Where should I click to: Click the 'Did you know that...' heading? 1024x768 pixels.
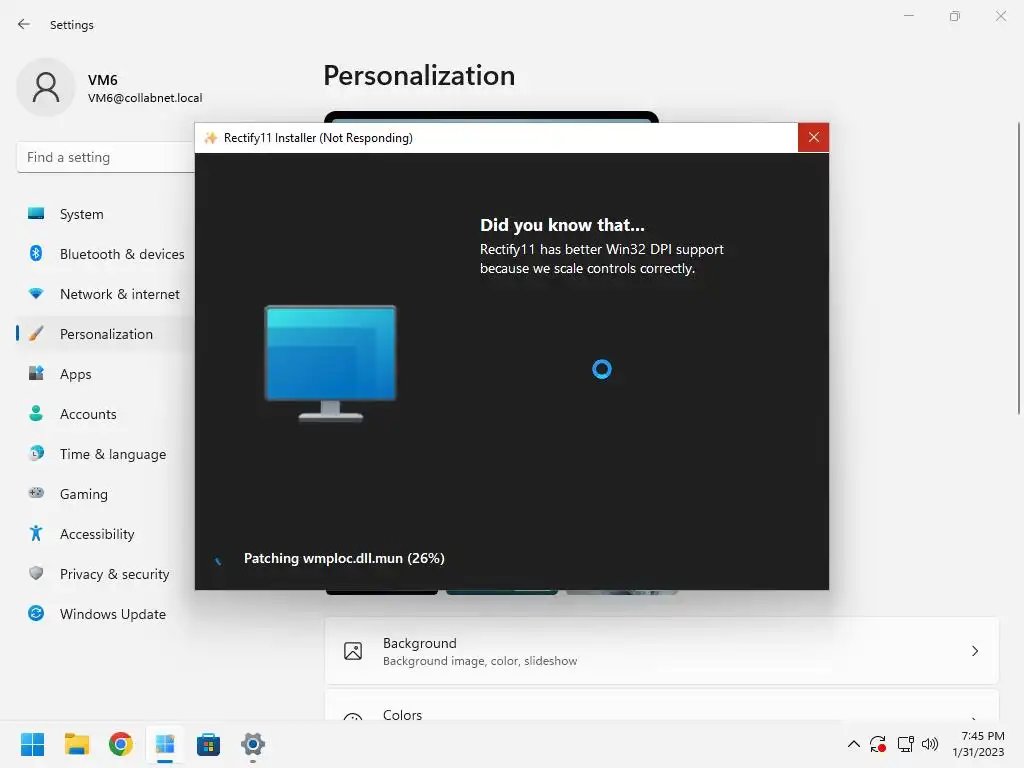click(562, 225)
